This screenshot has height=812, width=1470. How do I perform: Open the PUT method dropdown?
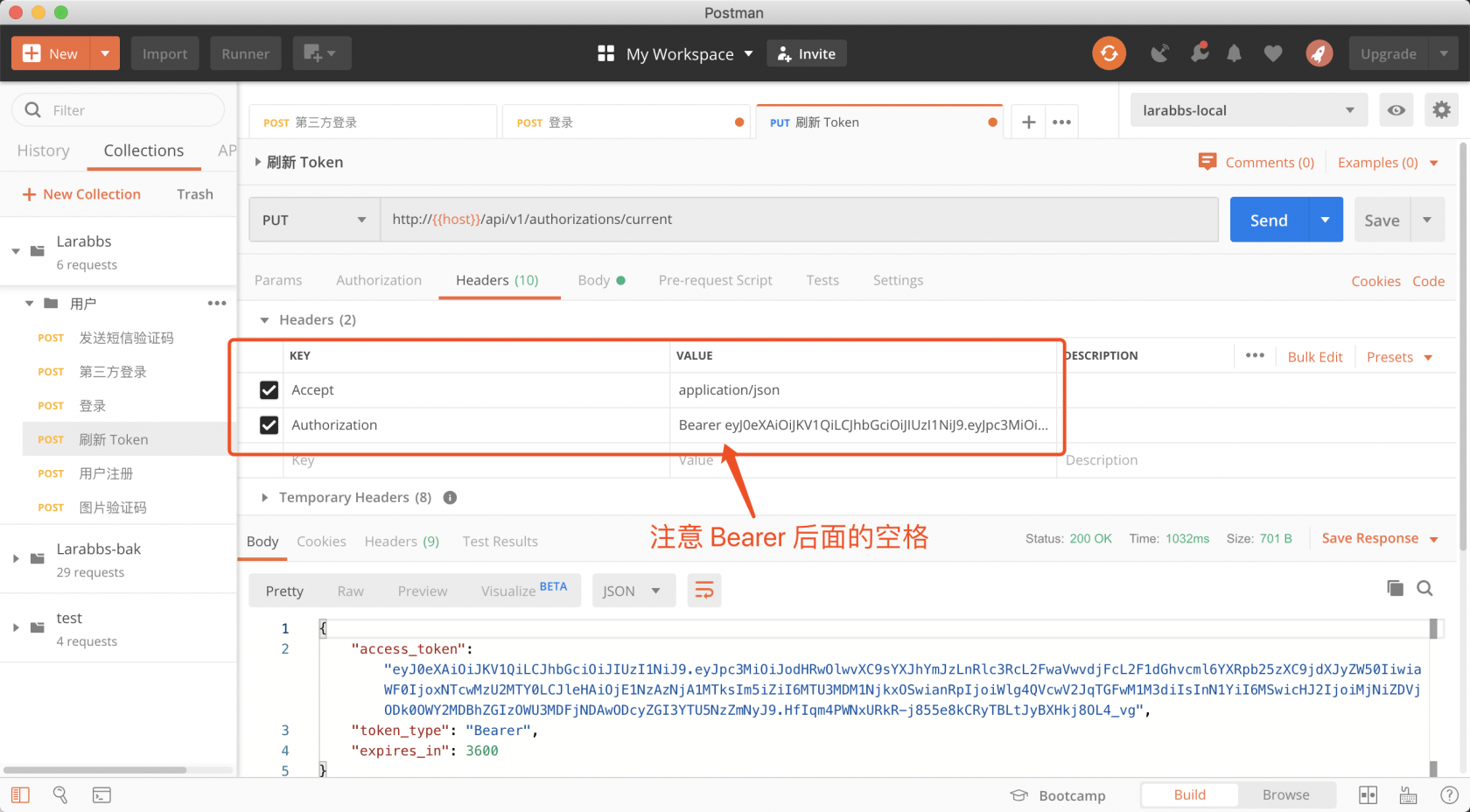tap(314, 220)
